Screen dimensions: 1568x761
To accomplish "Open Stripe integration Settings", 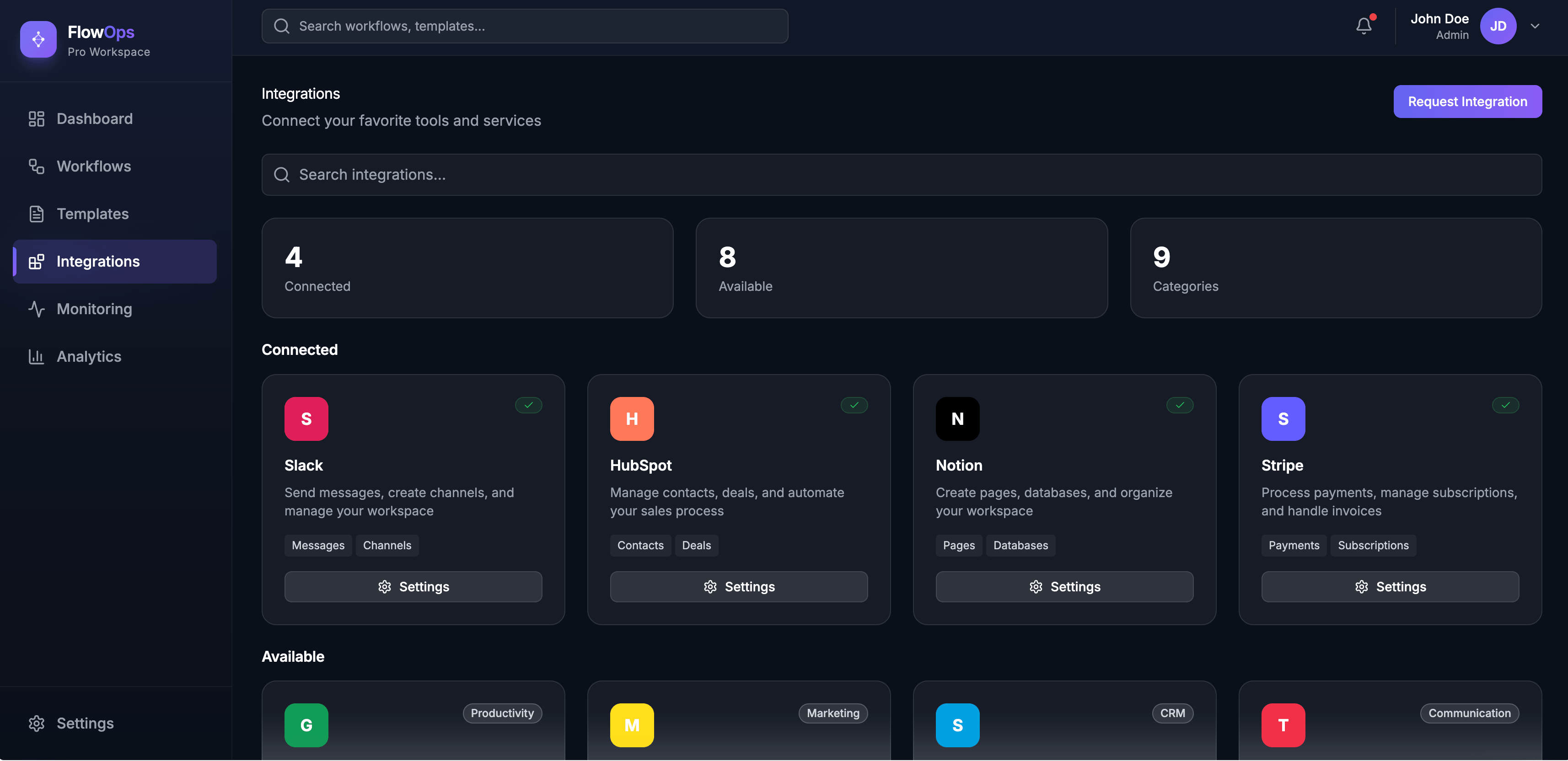I will click(x=1390, y=586).
